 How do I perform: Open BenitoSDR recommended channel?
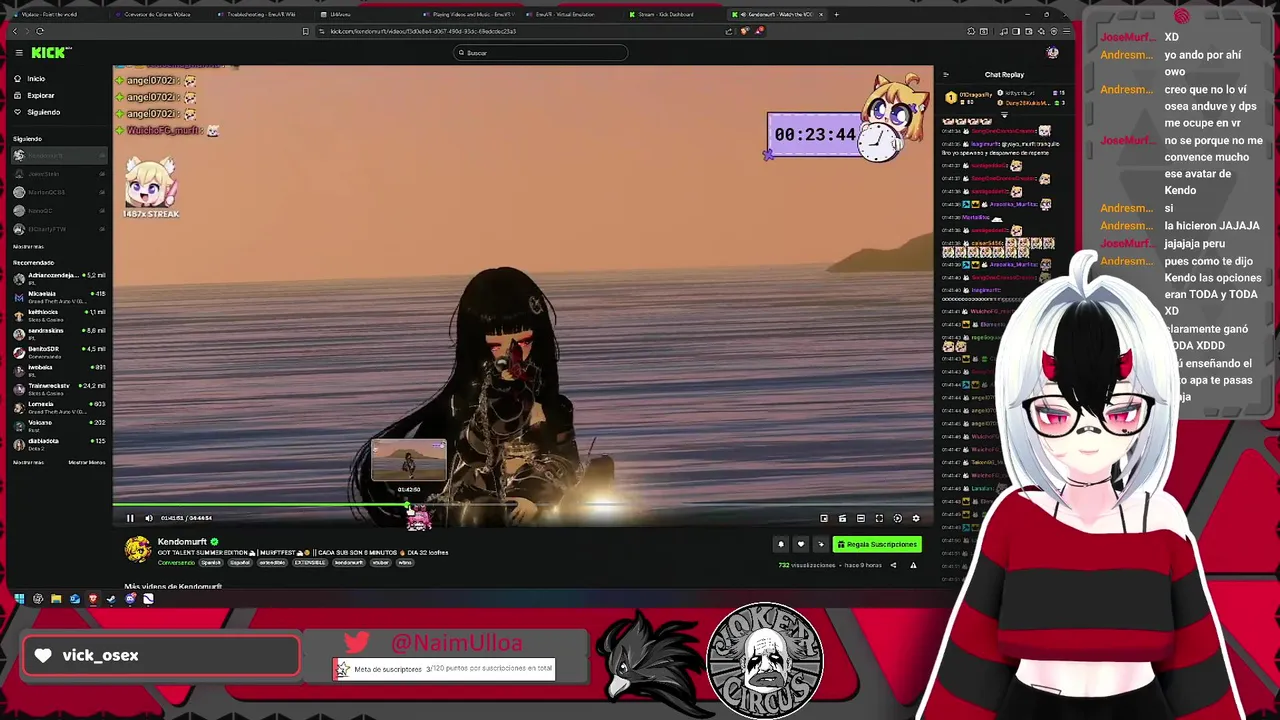point(59,352)
